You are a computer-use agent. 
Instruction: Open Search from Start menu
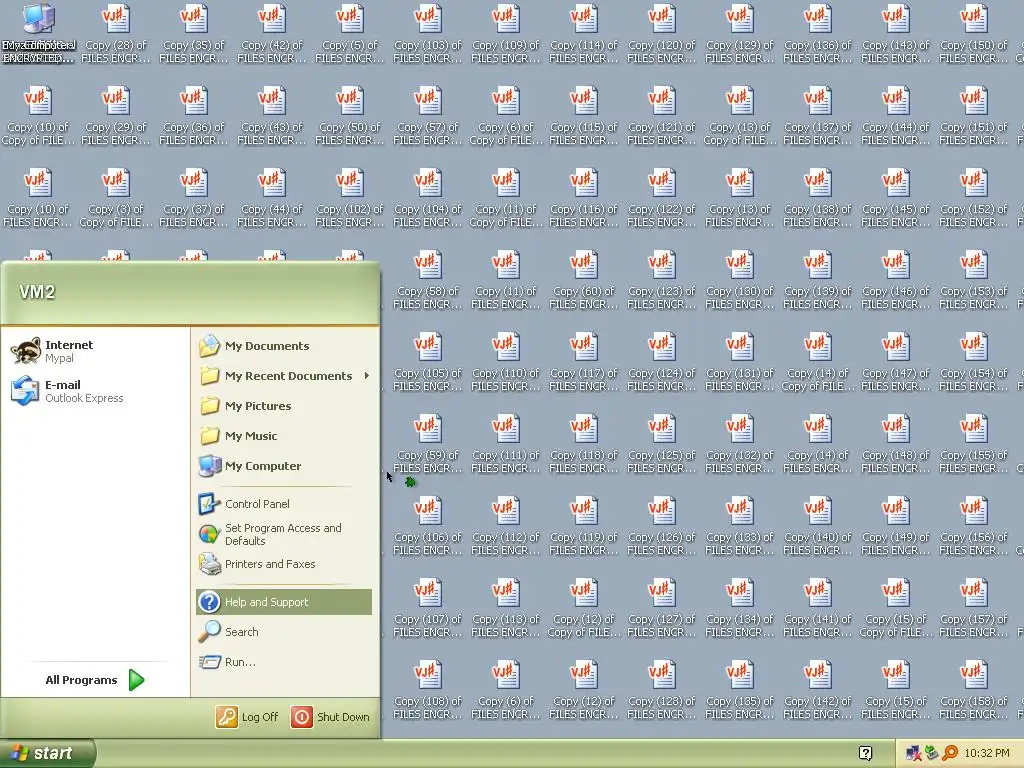[228, 632]
